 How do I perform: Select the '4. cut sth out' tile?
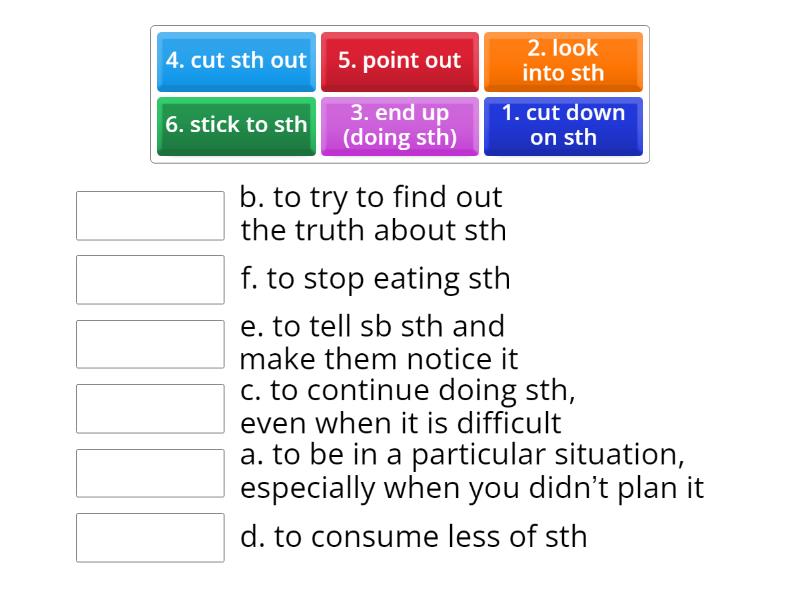[236, 61]
